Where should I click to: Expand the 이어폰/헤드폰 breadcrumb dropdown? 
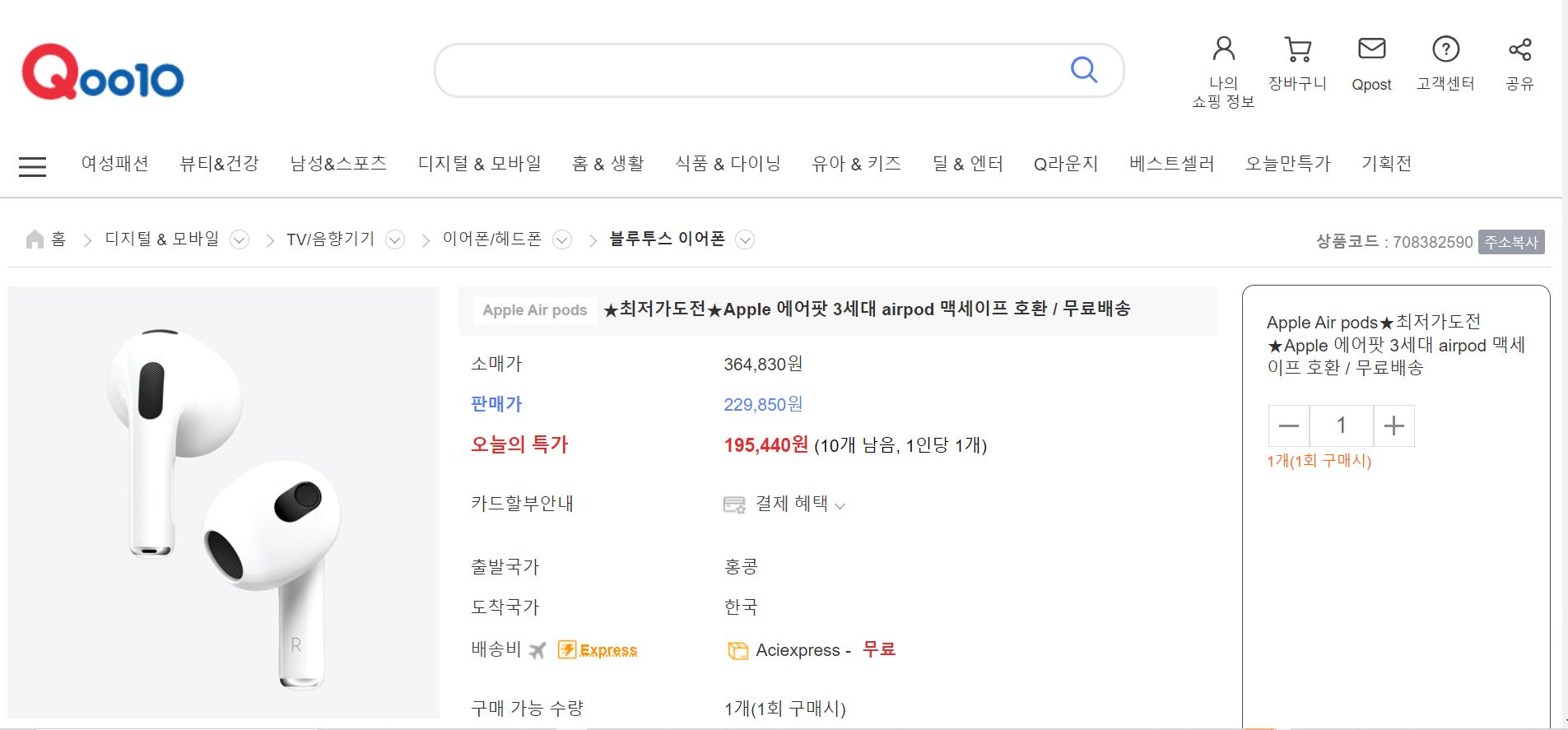point(562,240)
